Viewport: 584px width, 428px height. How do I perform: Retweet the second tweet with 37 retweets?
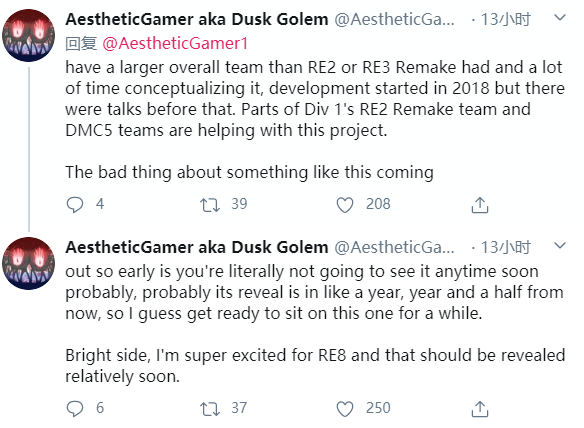[x=210, y=409]
